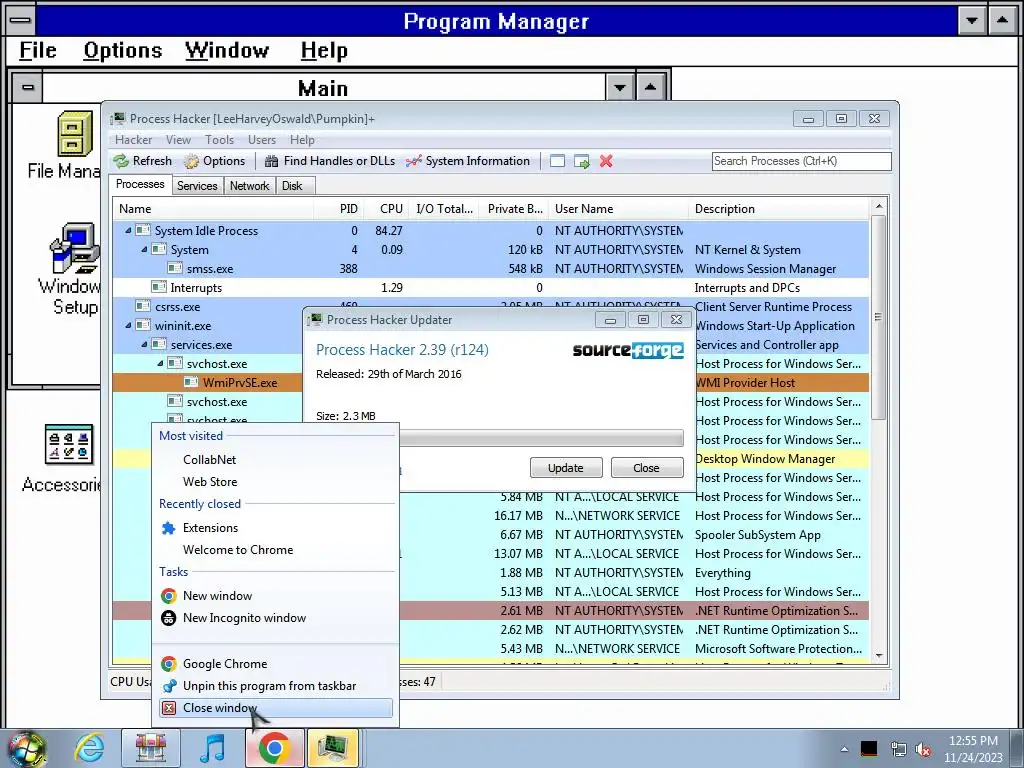Click the Accessories group icon
The image size is (1024, 768).
[x=69, y=444]
